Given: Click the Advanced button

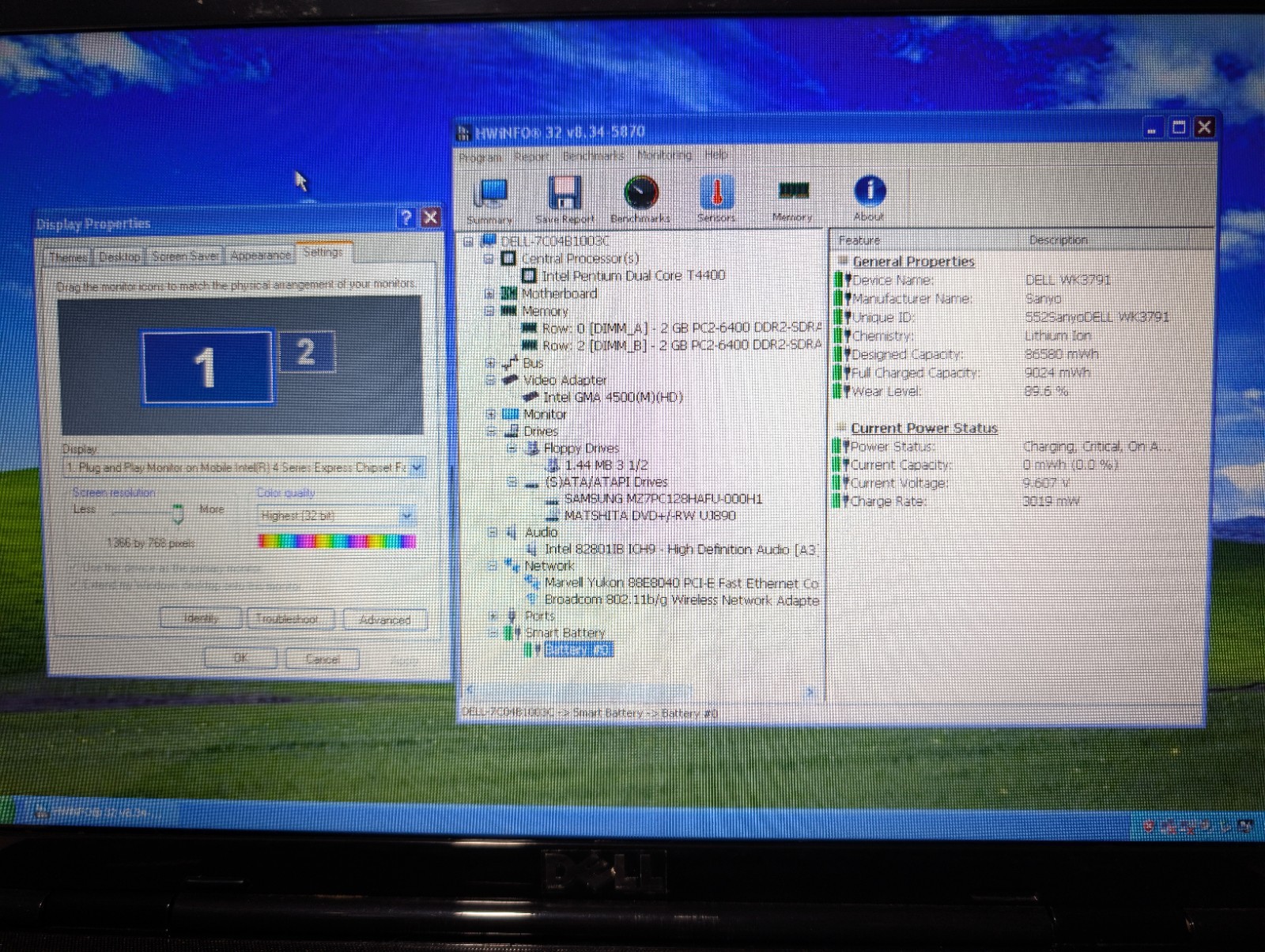Looking at the screenshot, I should (385, 620).
